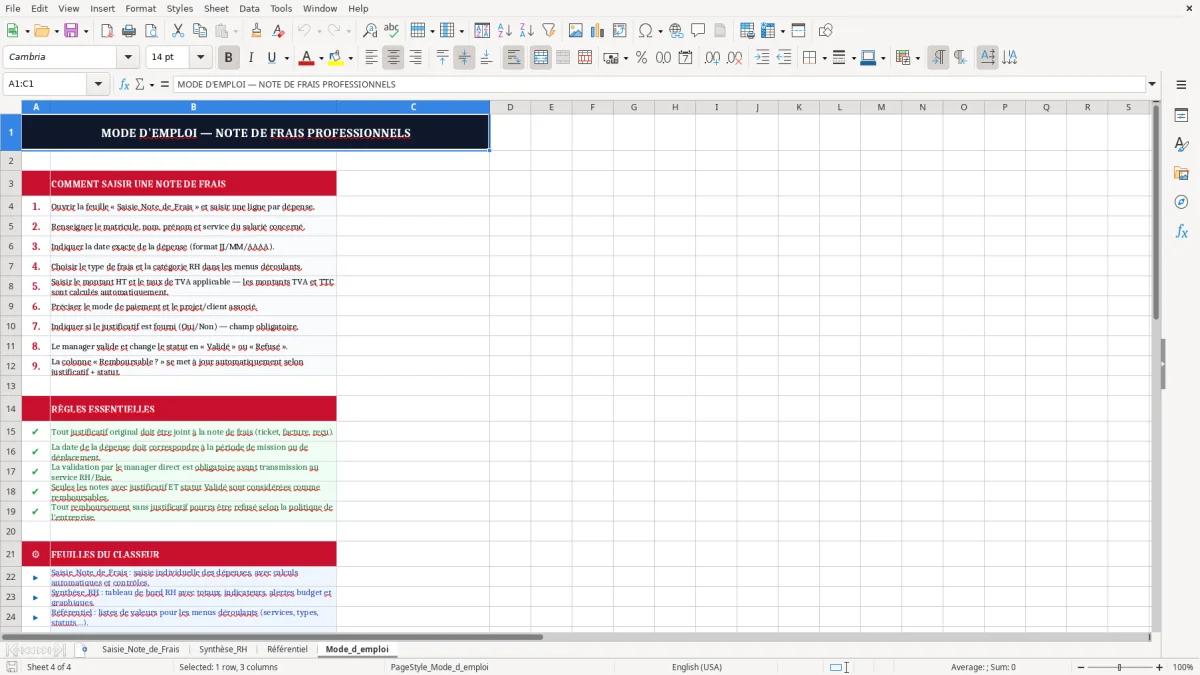
Task: Open the Sheet menu
Action: click(216, 8)
